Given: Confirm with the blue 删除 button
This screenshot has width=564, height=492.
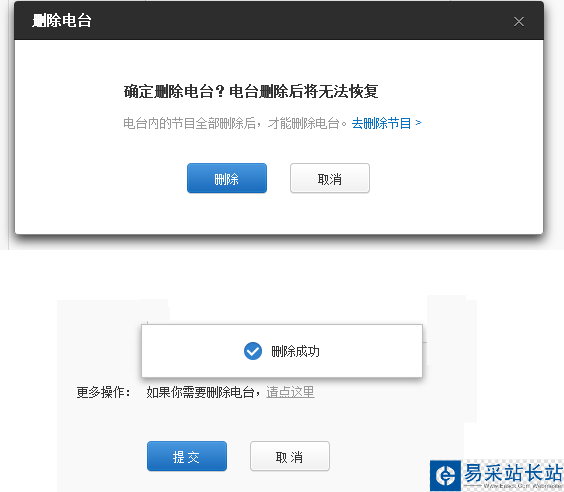Looking at the screenshot, I should [227, 178].
